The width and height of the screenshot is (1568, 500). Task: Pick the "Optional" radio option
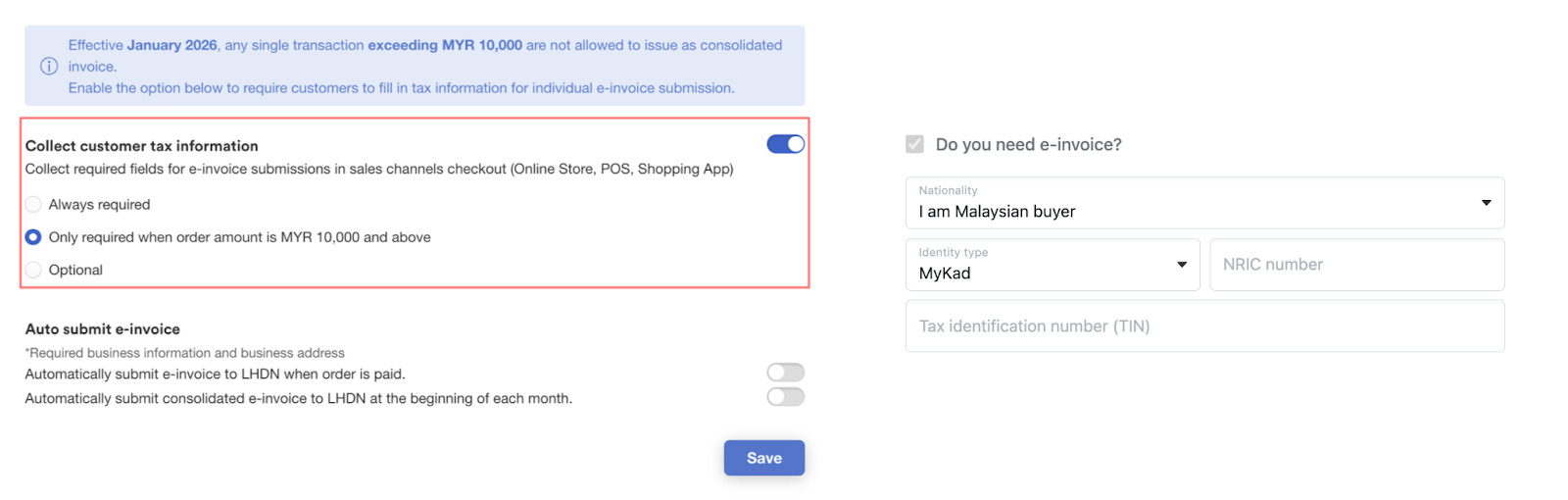pyautogui.click(x=33, y=270)
